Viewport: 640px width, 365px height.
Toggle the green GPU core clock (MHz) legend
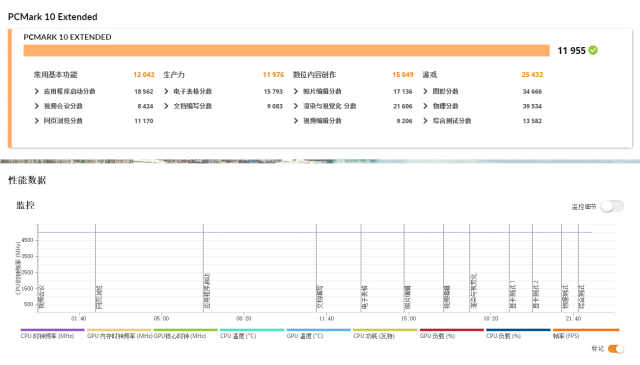[x=186, y=334]
